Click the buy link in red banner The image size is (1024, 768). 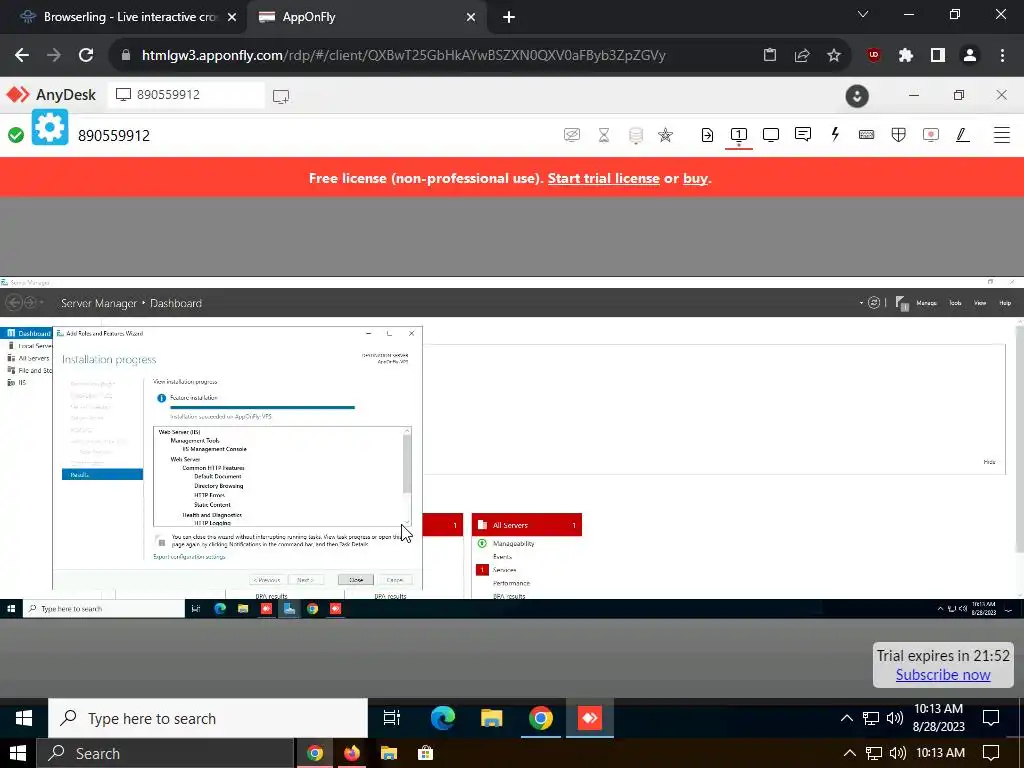coord(695,178)
